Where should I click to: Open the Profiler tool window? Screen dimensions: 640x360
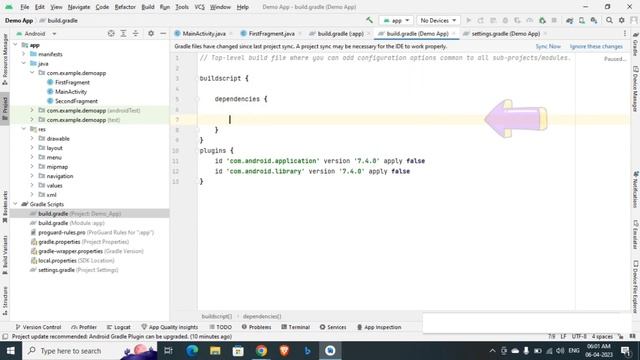84,327
